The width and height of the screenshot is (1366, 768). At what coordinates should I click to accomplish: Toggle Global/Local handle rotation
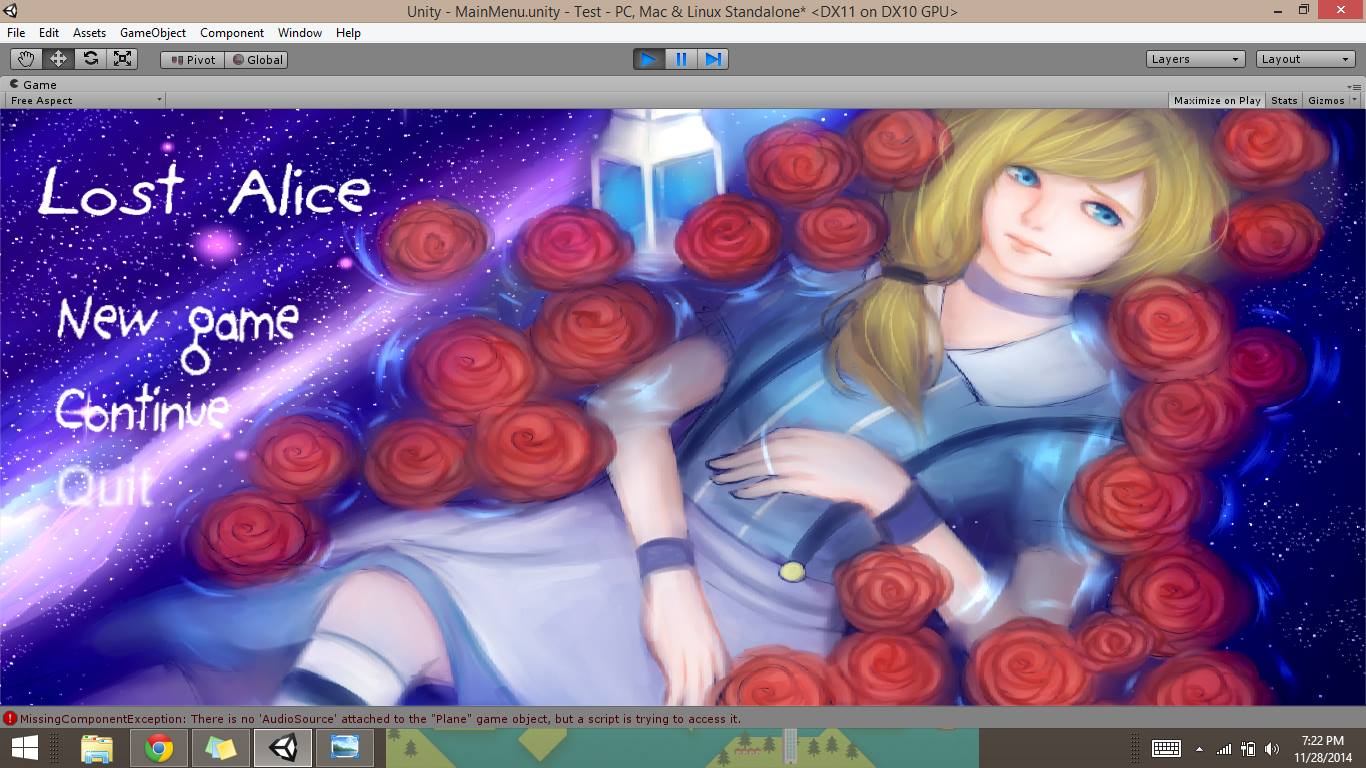257,60
